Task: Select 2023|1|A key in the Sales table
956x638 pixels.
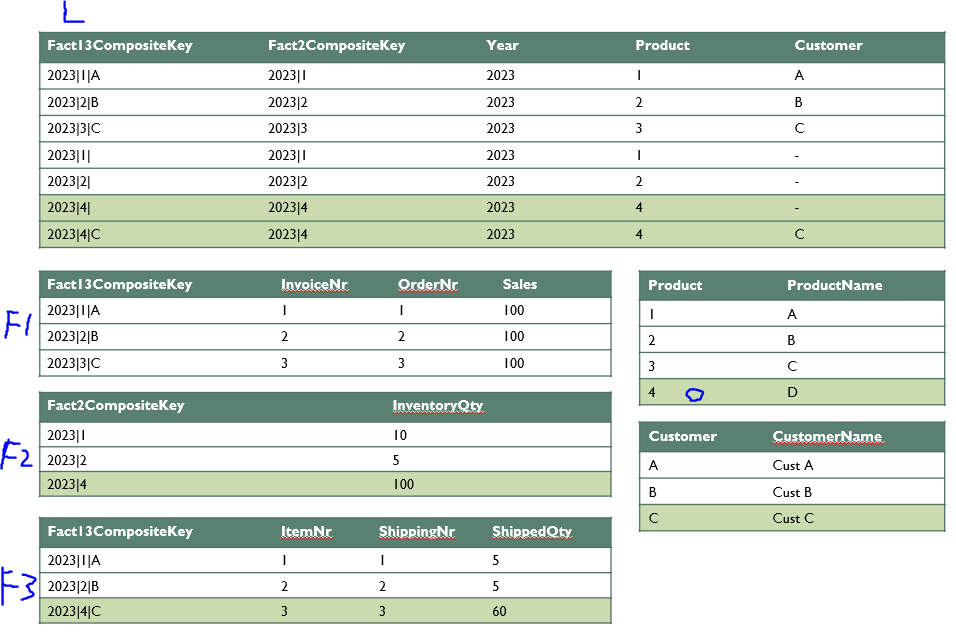Action: pyautogui.click(x=74, y=311)
